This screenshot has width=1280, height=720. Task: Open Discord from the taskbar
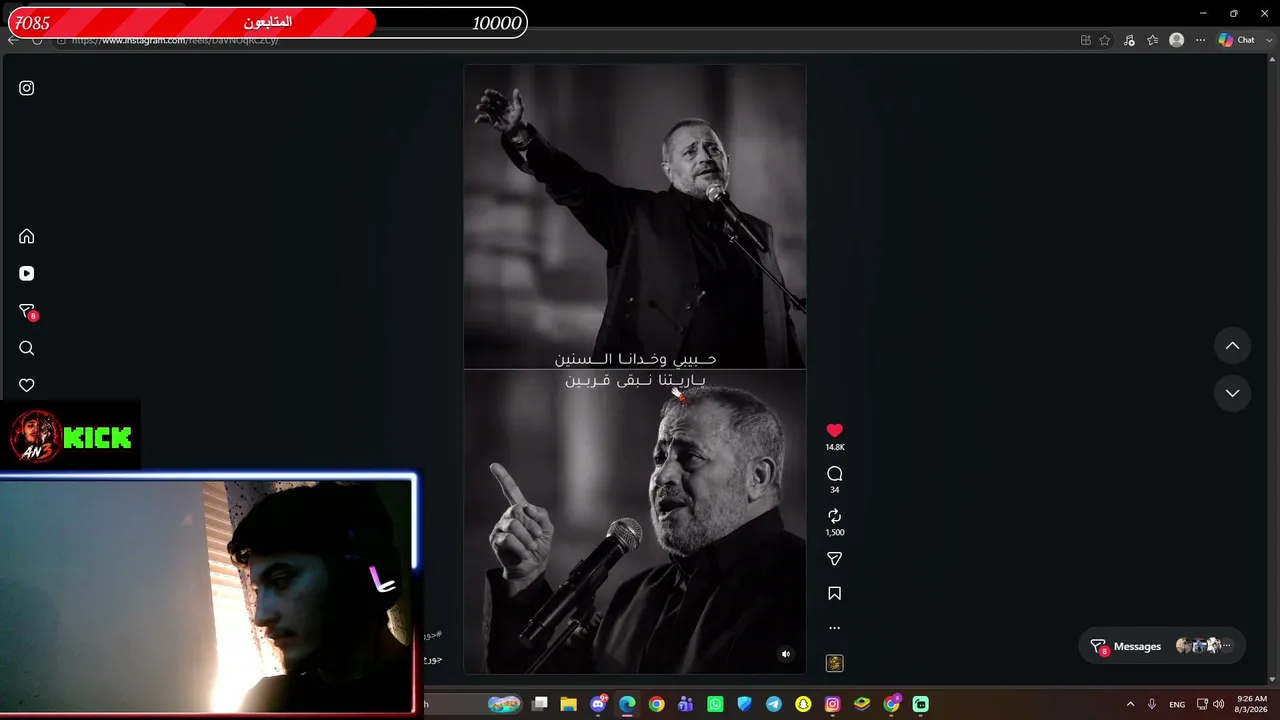click(x=598, y=704)
